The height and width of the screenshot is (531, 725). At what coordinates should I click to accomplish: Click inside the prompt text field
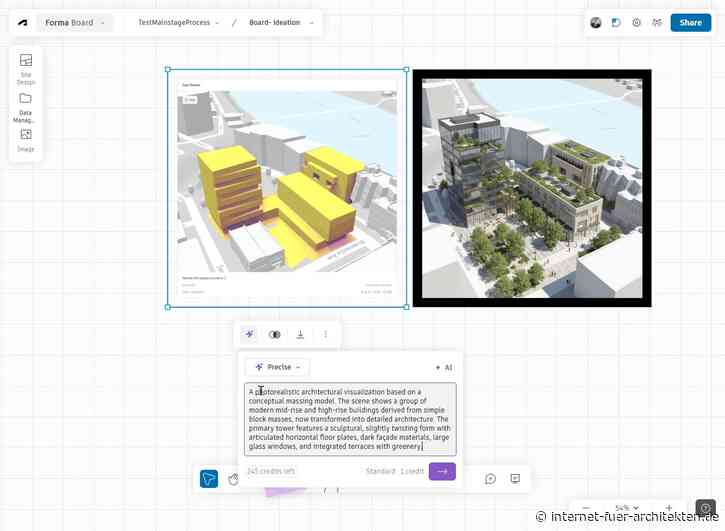(350, 419)
